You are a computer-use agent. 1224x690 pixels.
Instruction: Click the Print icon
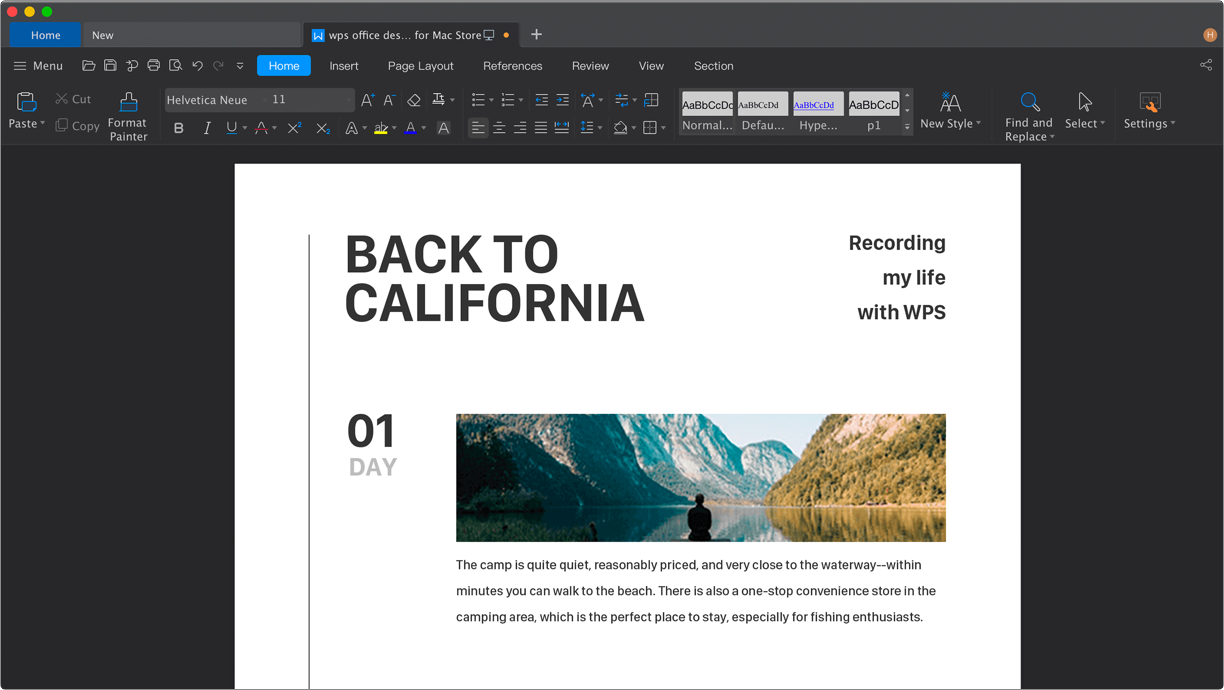click(x=153, y=64)
